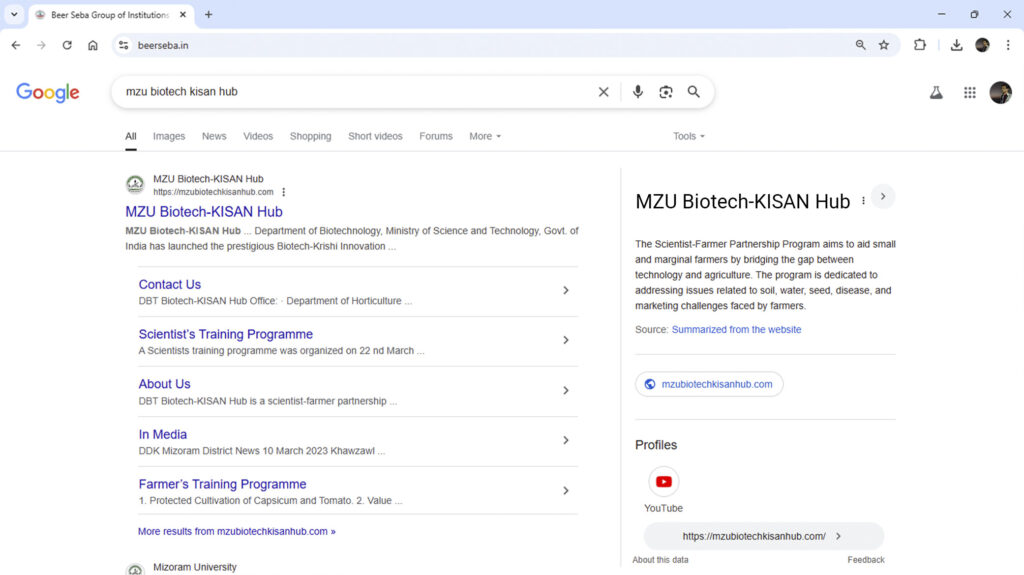This screenshot has width=1024, height=575.
Task: Open the tab search dropdown arrow
Action: click(x=14, y=14)
